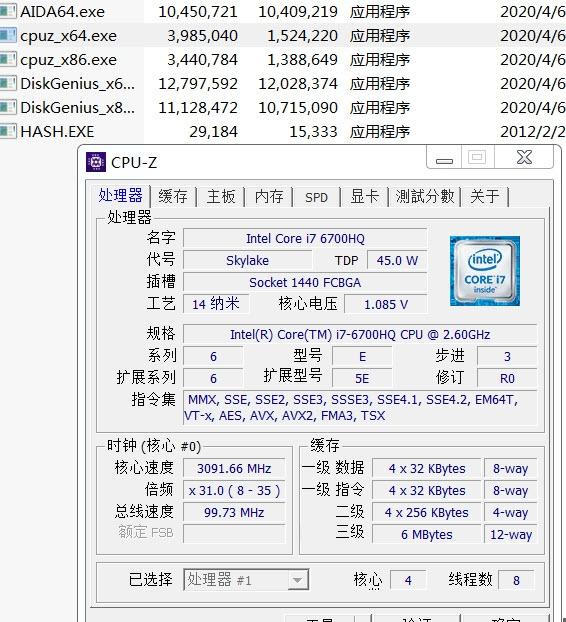Close the CPU-Z window
Image resolution: width=566 pixels, height=622 pixels.
pyautogui.click(x=524, y=157)
